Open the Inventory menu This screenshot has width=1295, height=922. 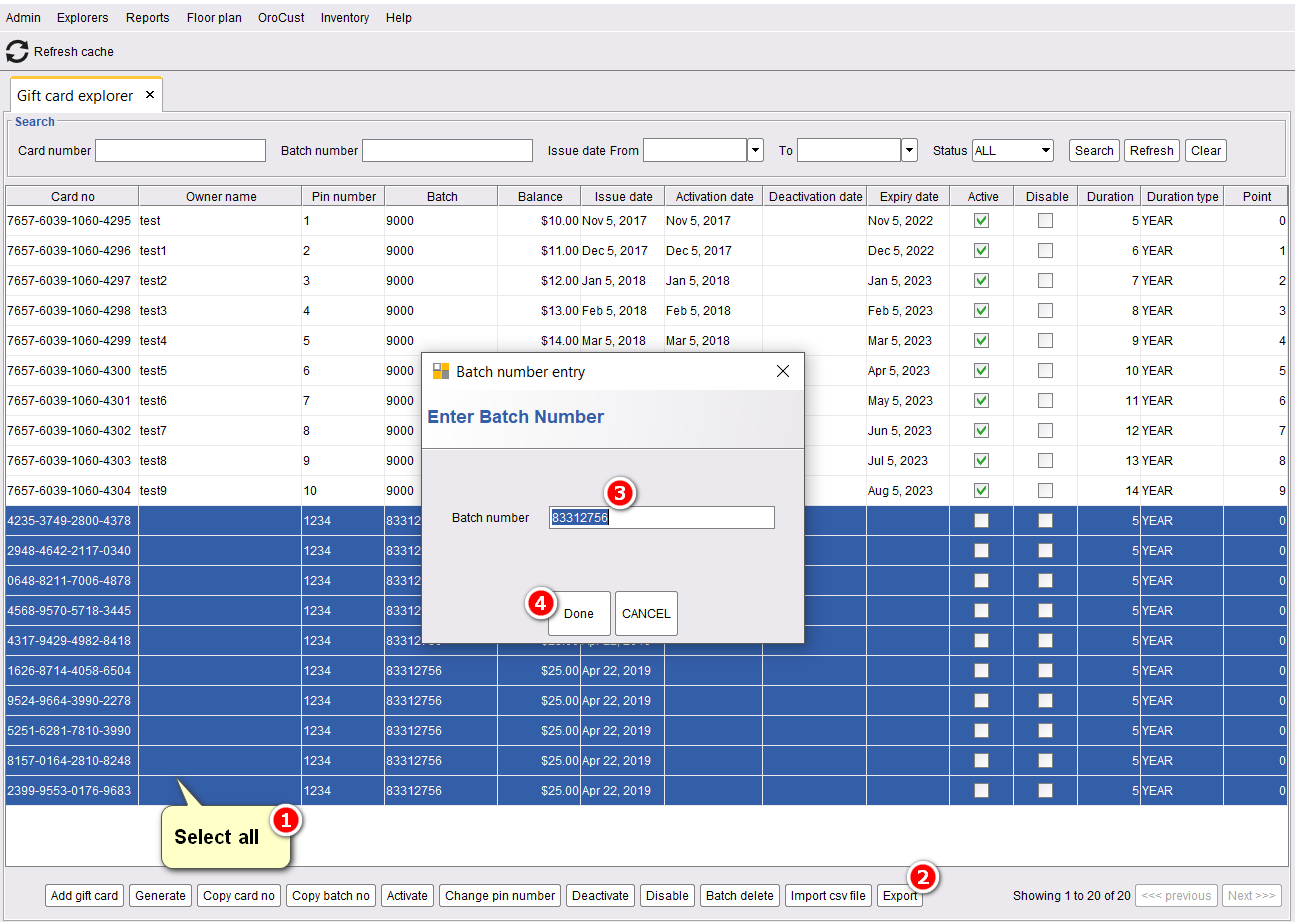[x=345, y=18]
